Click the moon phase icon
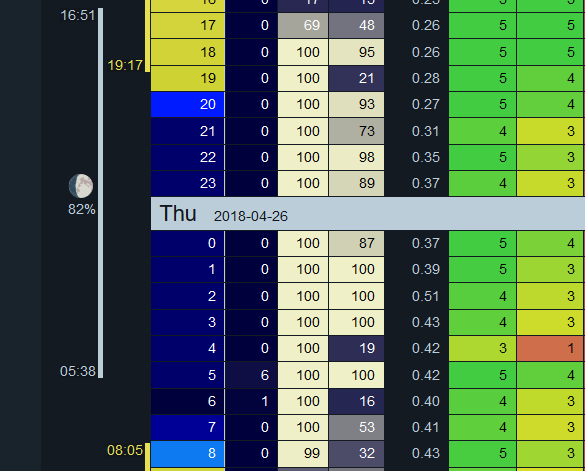 pos(81,186)
